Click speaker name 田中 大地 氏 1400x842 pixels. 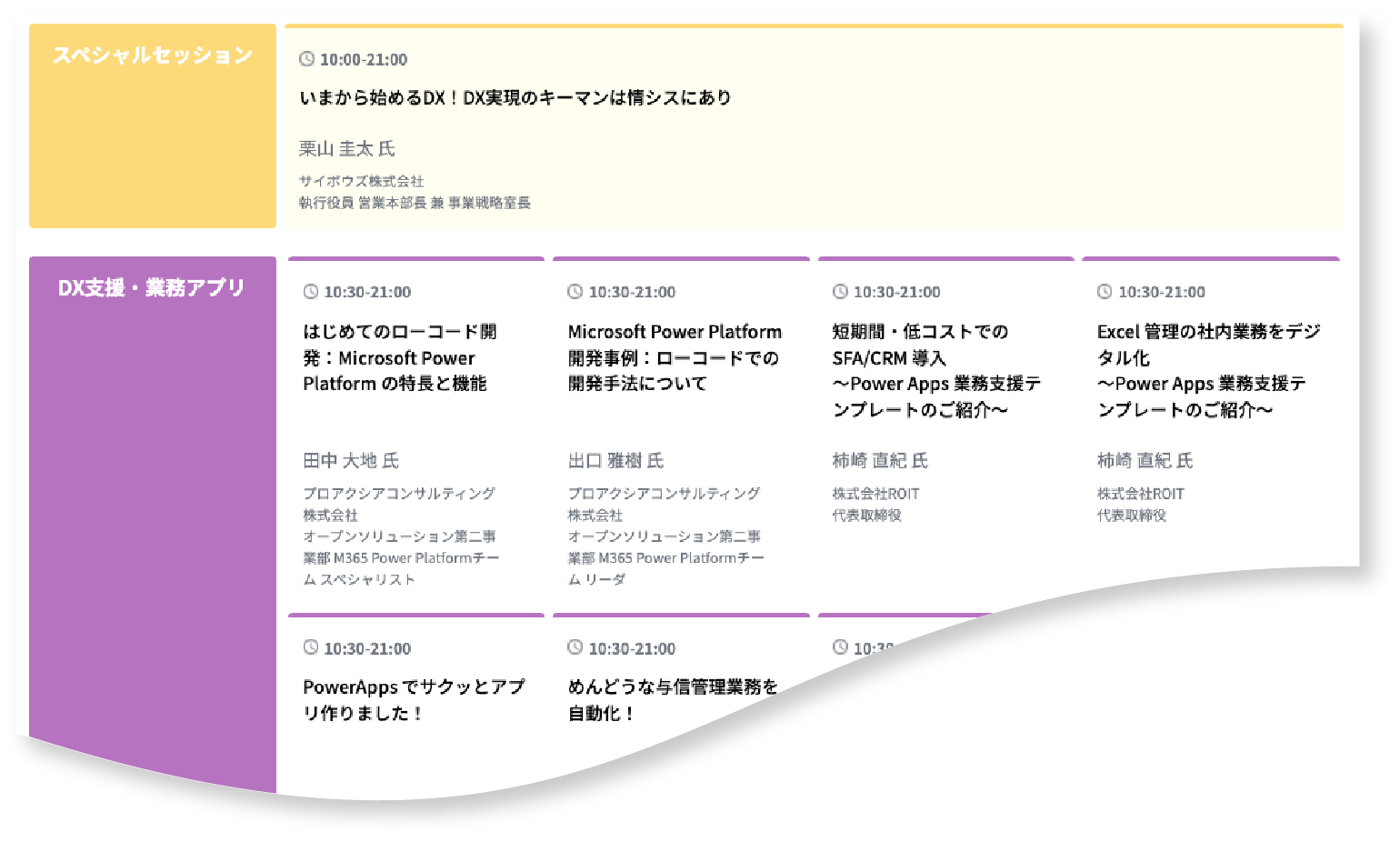(x=351, y=461)
